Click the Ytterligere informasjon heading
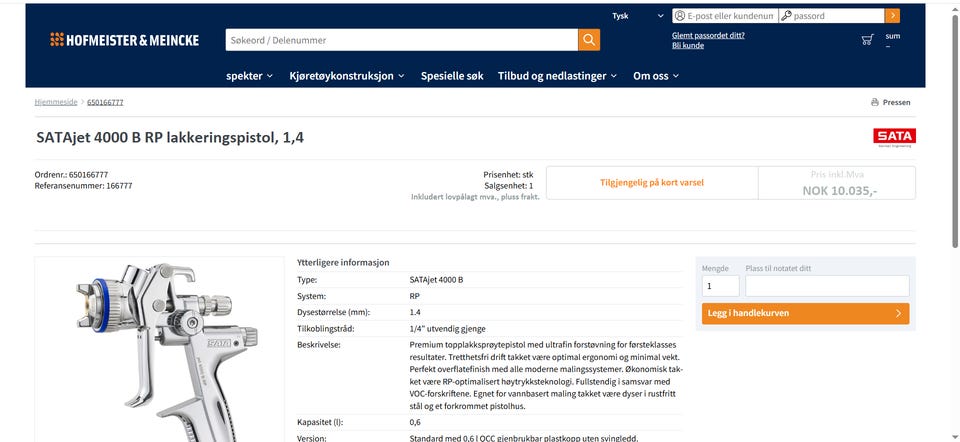The width and height of the screenshot is (960, 442). (x=343, y=263)
